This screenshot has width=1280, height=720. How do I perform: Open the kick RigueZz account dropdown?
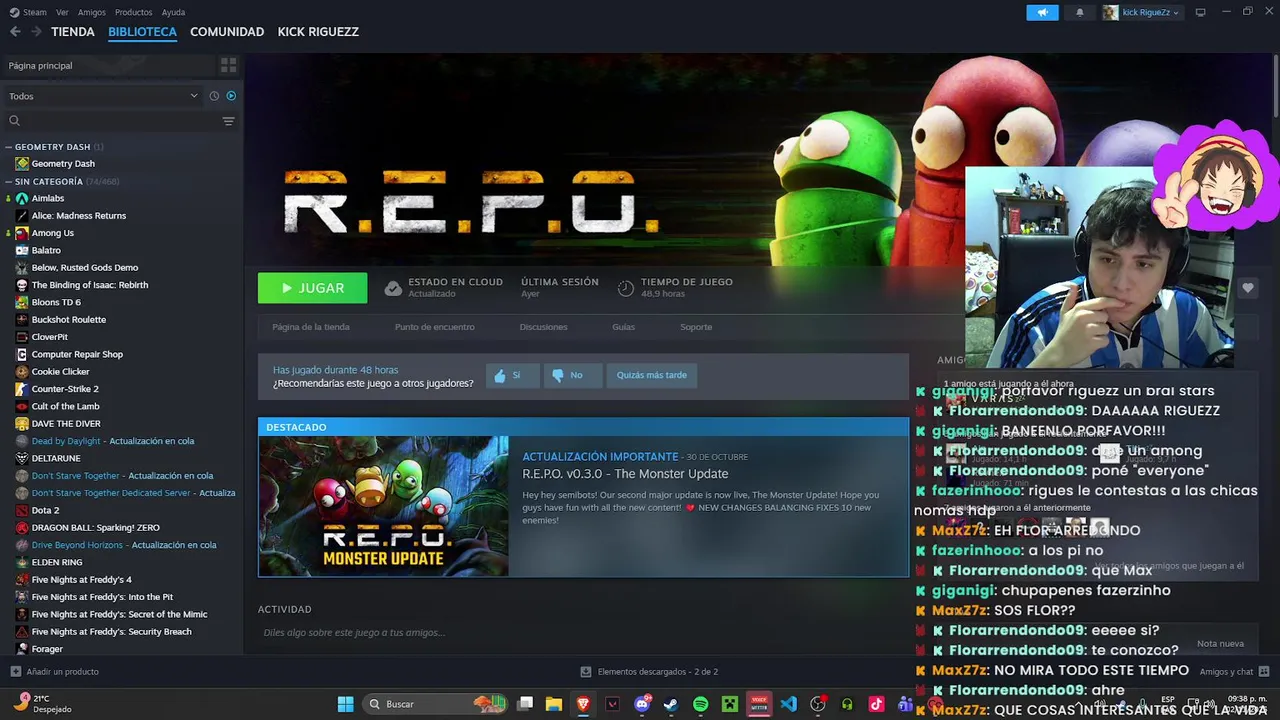pos(1142,13)
